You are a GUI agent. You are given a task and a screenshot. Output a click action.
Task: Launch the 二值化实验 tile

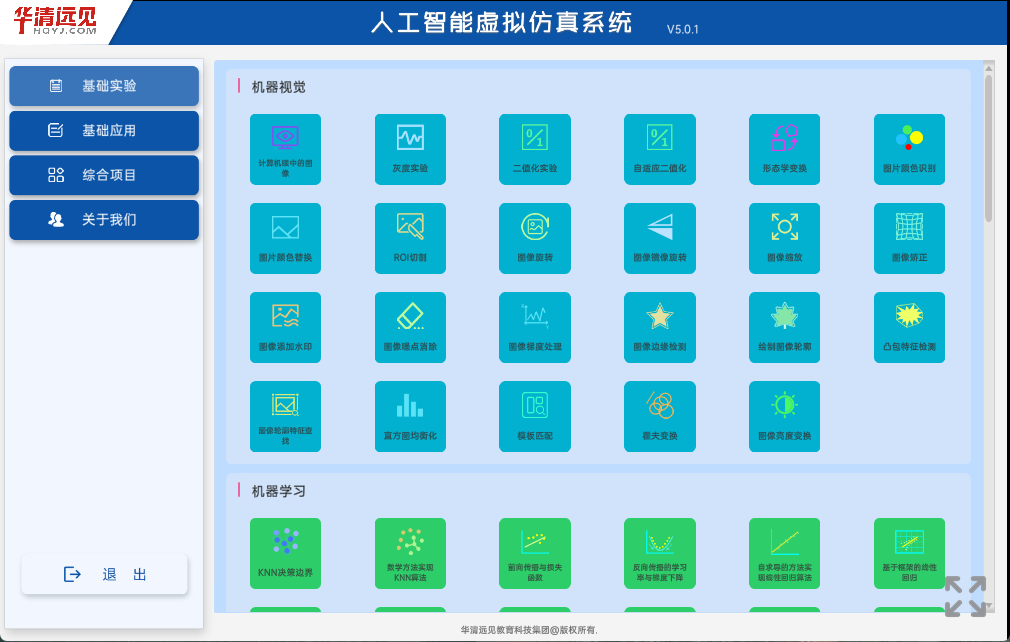(535, 149)
